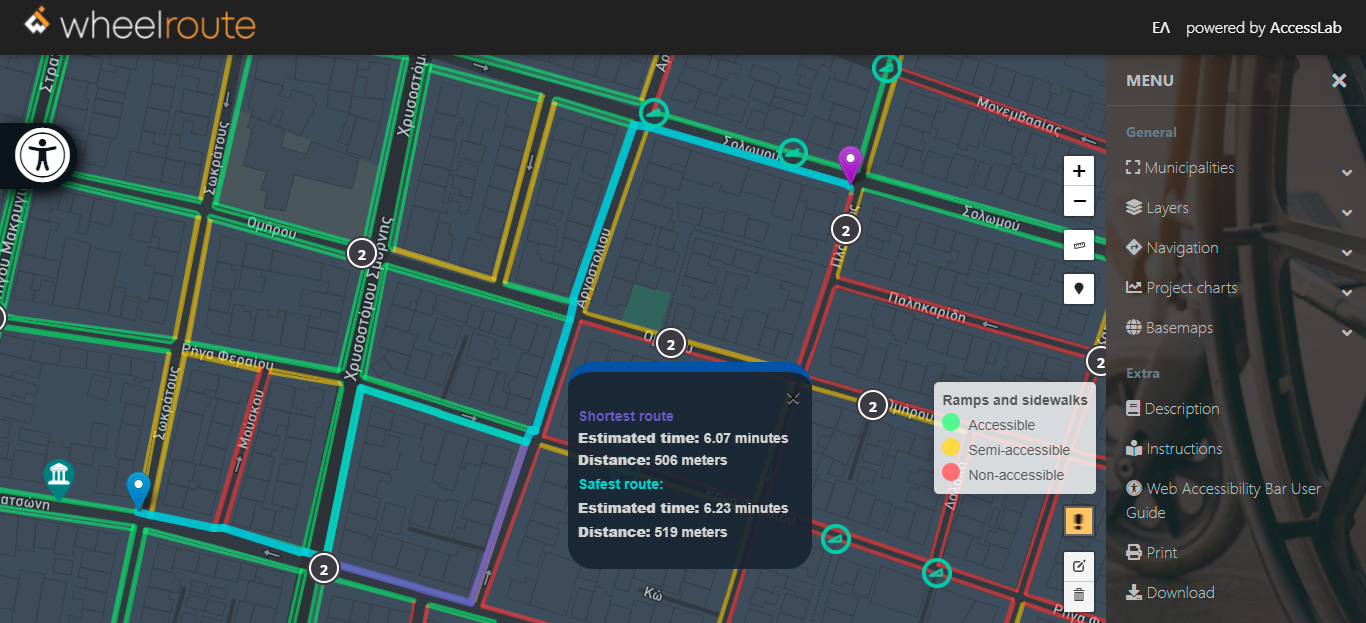The width and height of the screenshot is (1366, 623).
Task: Switch language using the ΕΛ button
Action: pyautogui.click(x=1161, y=28)
